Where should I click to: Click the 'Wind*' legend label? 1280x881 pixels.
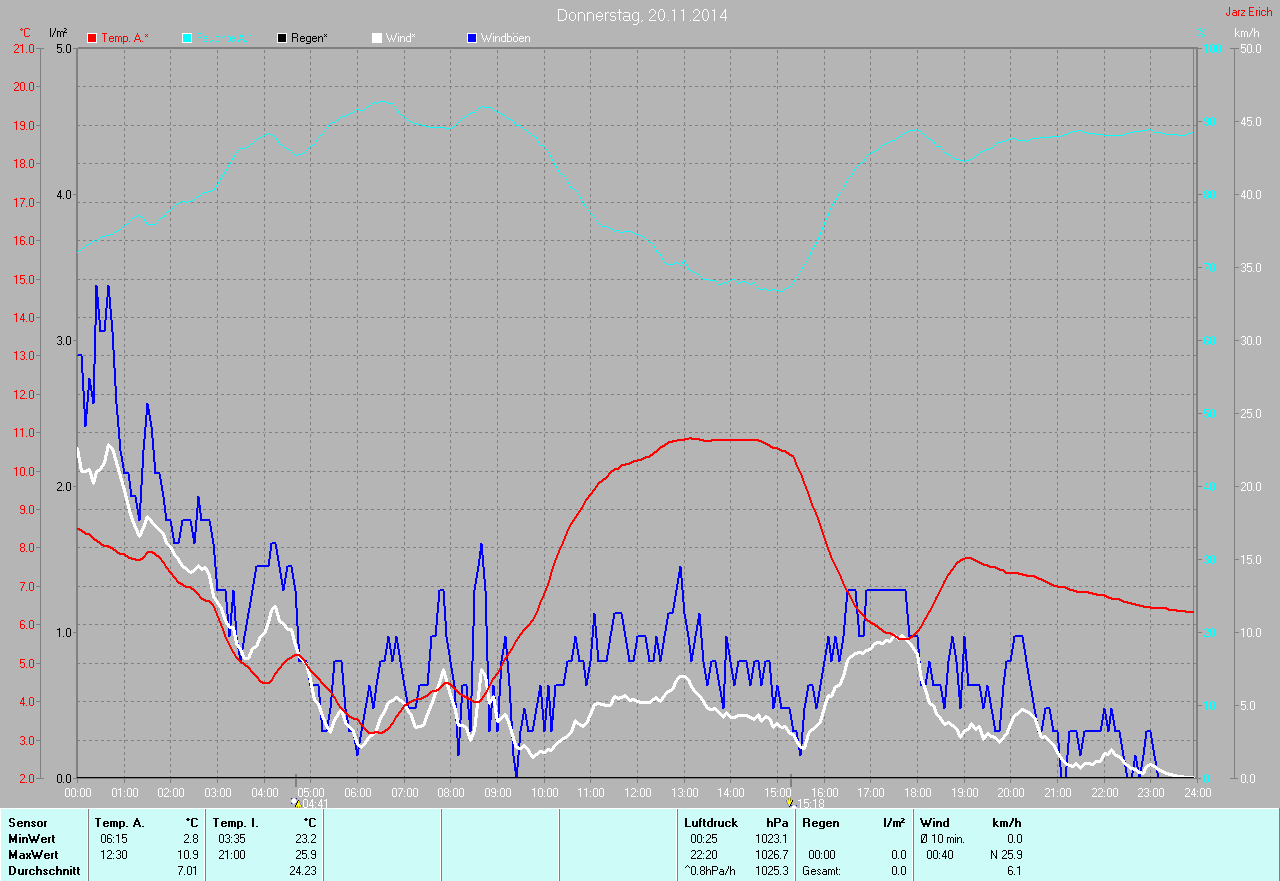click(400, 38)
